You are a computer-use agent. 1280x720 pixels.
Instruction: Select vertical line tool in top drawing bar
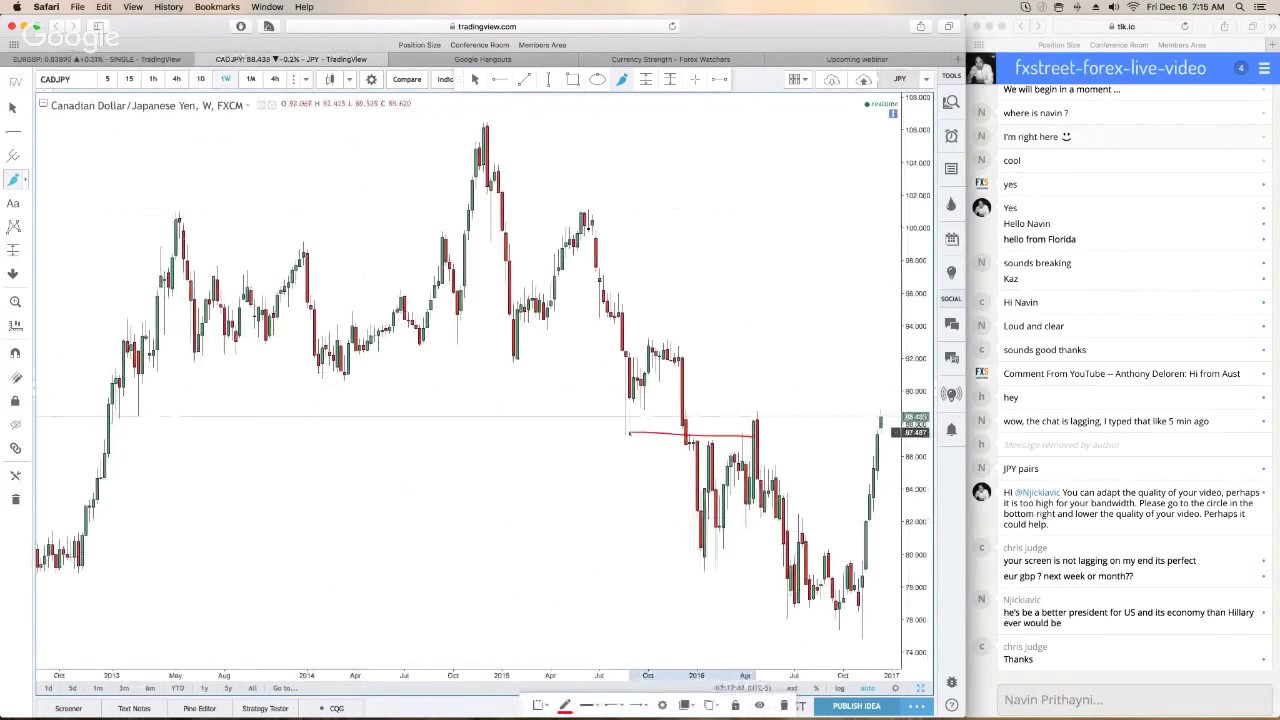coord(548,79)
